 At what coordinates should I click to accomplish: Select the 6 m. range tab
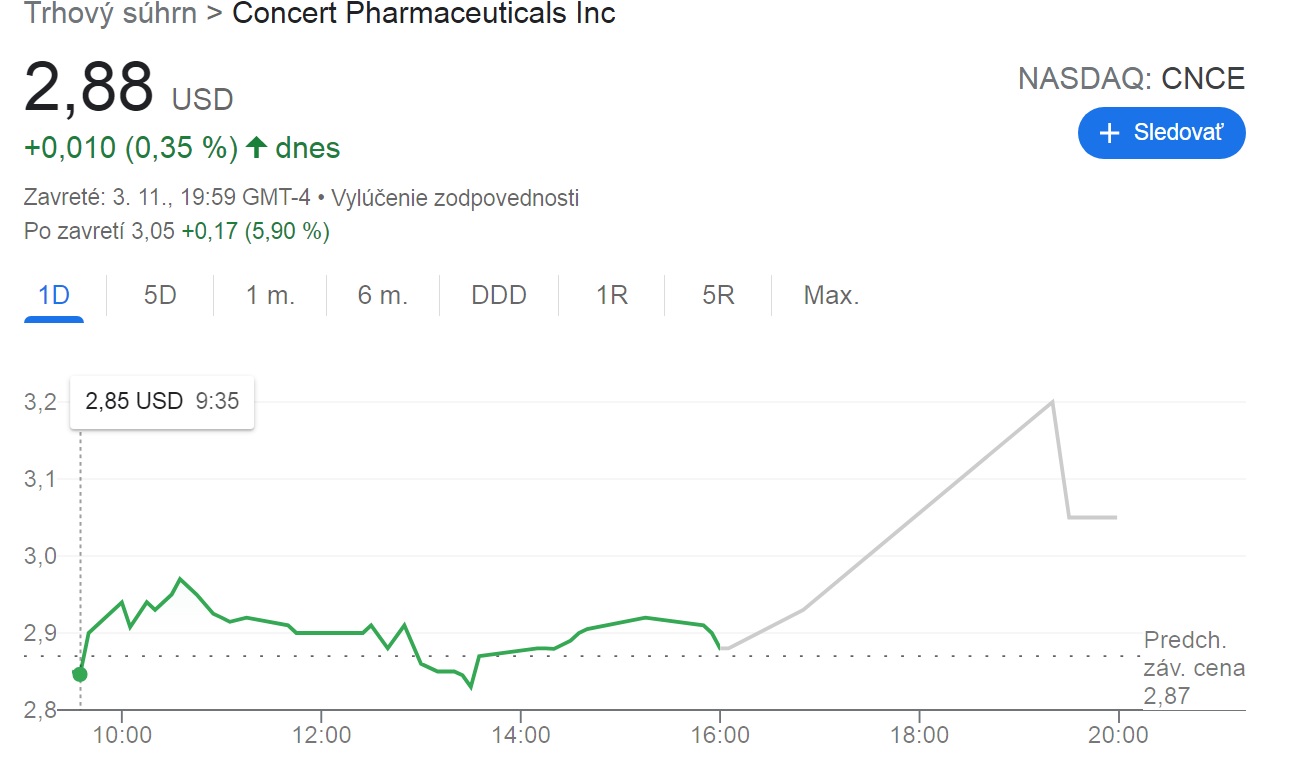click(x=383, y=296)
